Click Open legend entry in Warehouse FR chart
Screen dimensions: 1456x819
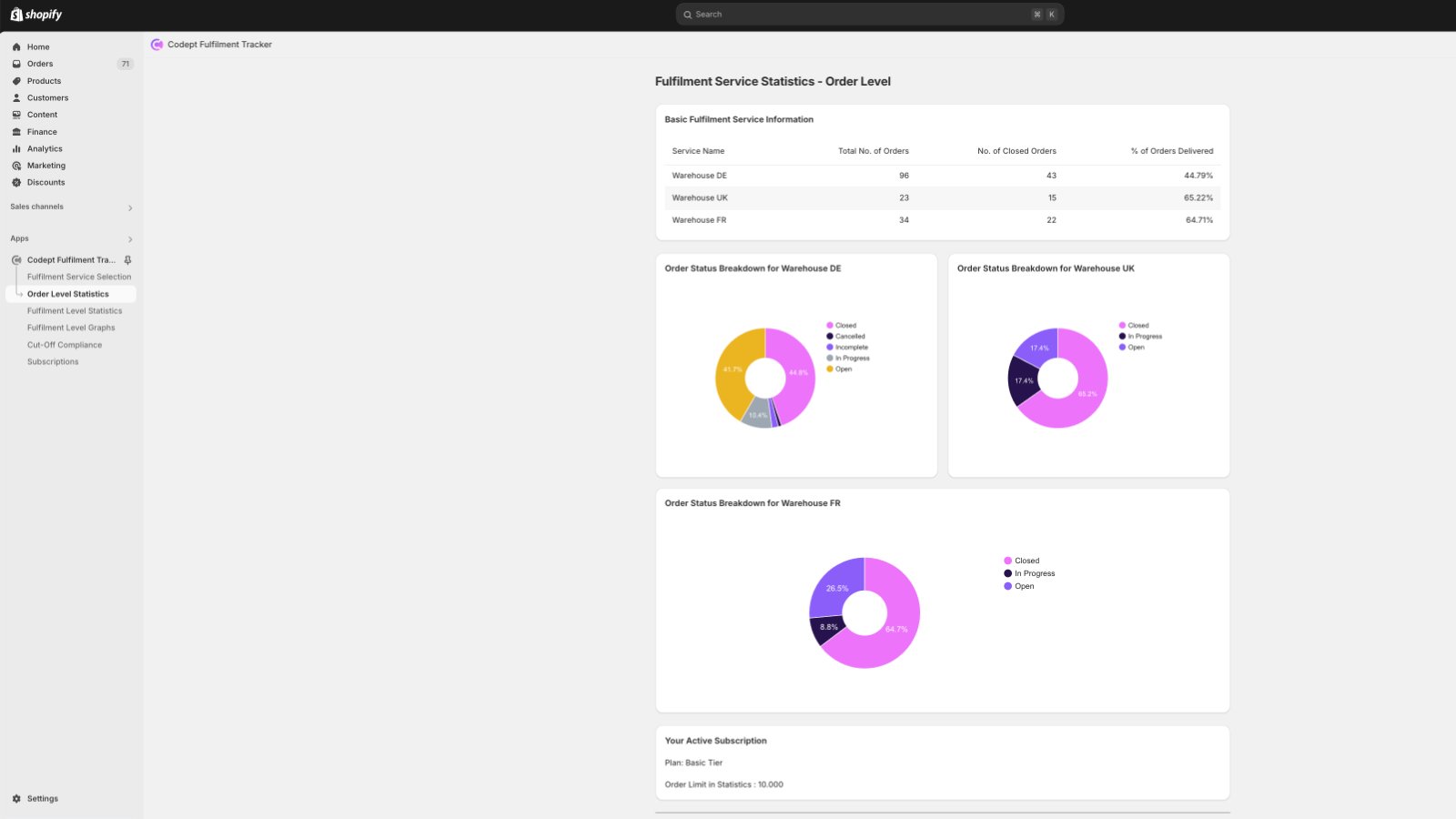click(x=1019, y=587)
